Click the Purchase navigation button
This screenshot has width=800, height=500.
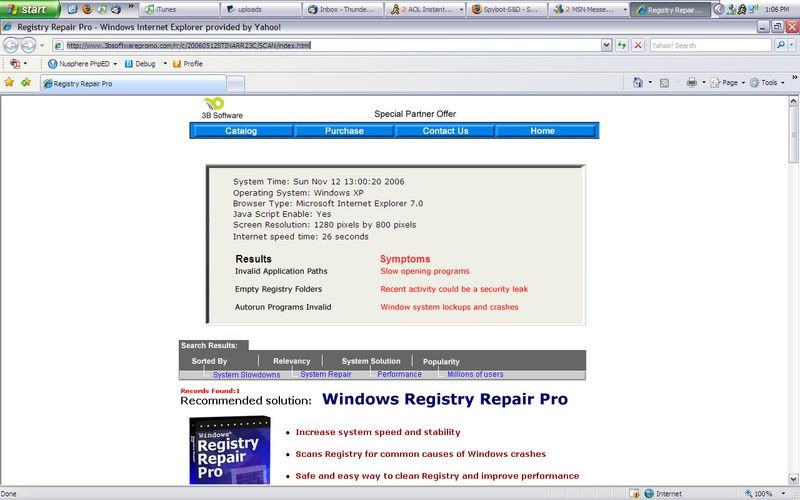tap(344, 131)
